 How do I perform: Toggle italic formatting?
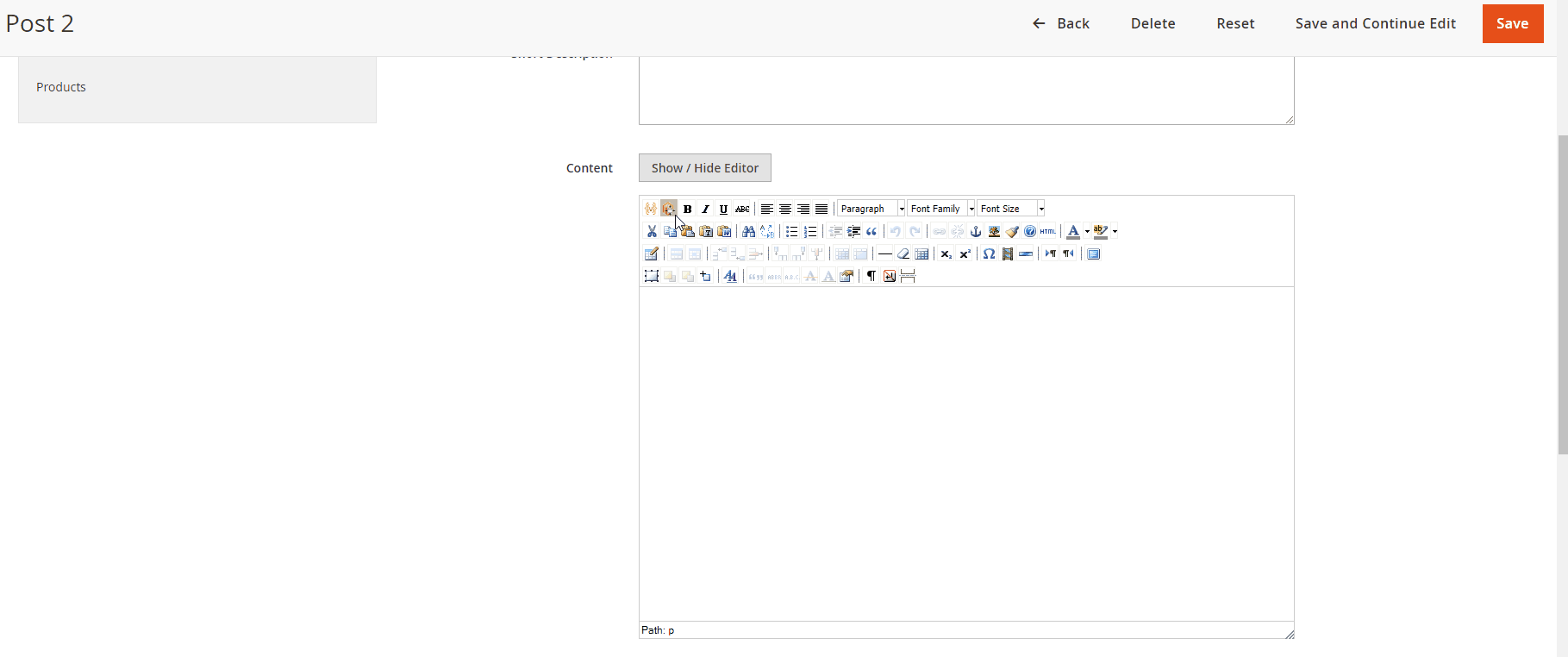pyautogui.click(x=705, y=209)
